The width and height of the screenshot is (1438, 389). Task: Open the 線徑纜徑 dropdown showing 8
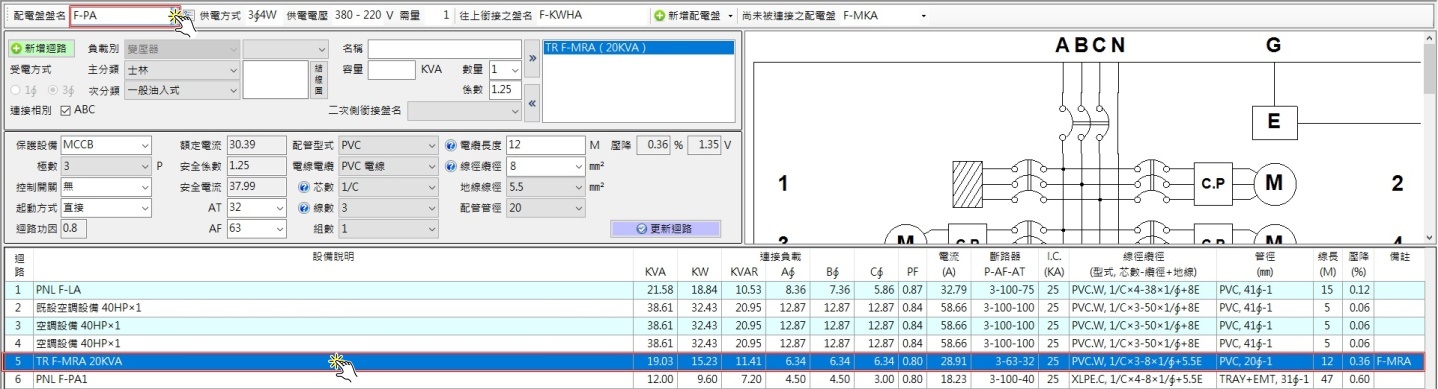point(545,166)
